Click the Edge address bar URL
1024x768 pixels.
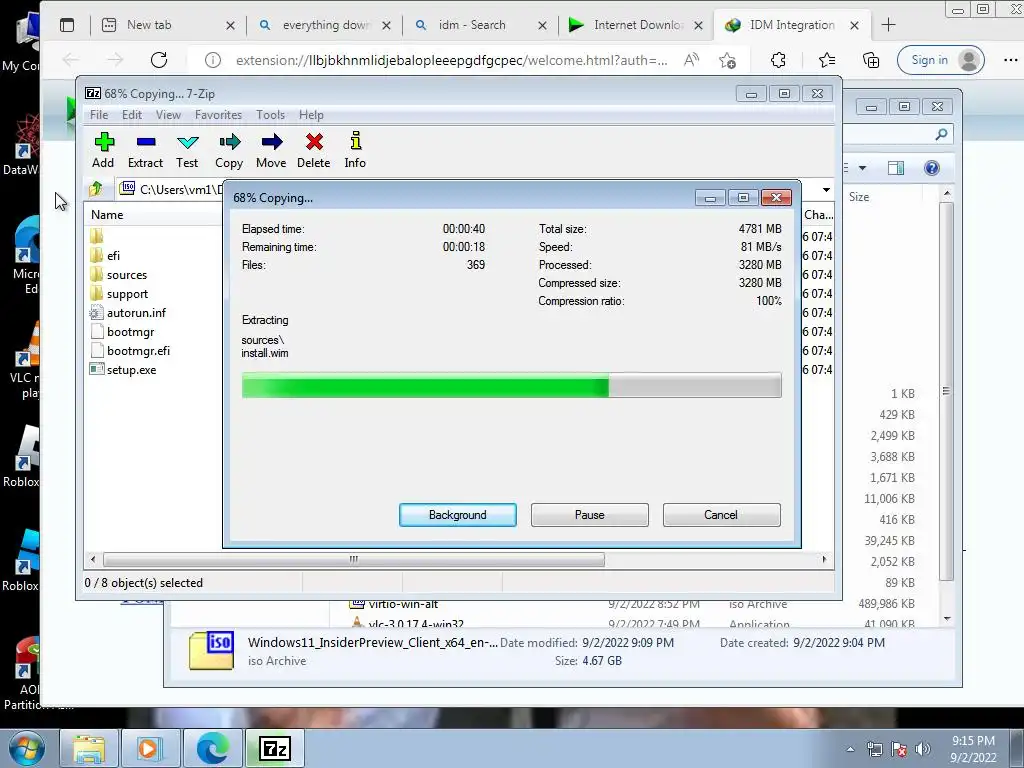[x=451, y=60]
